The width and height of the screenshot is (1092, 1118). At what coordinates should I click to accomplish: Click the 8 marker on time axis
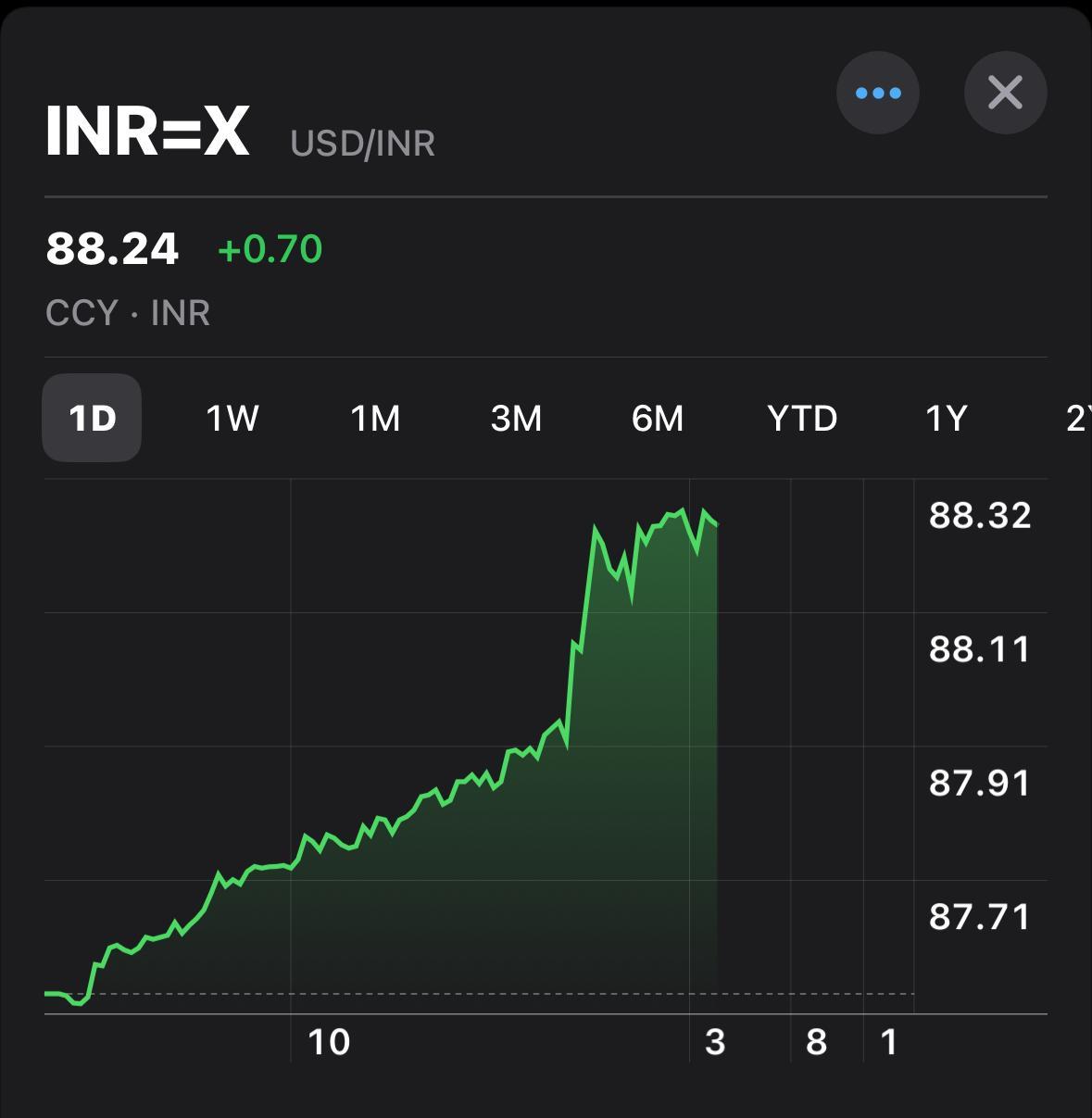[x=816, y=1042]
